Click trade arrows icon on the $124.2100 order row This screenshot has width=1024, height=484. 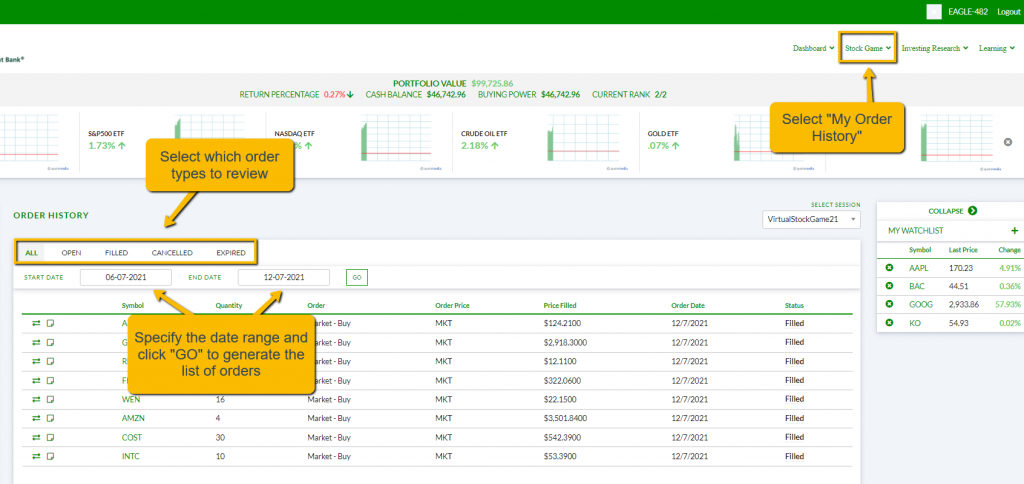(36, 323)
